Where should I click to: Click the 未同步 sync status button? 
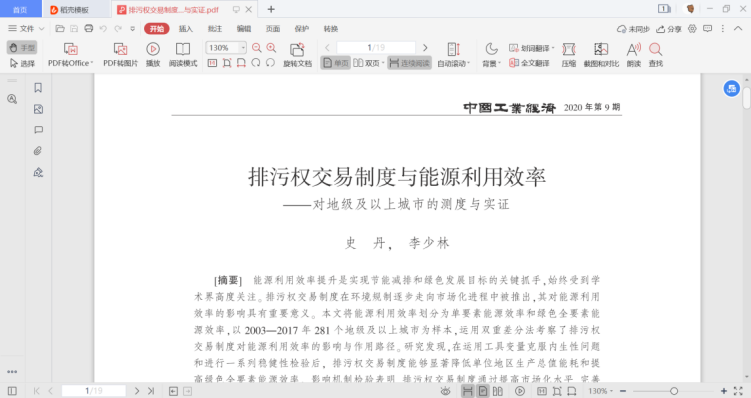[x=633, y=29]
